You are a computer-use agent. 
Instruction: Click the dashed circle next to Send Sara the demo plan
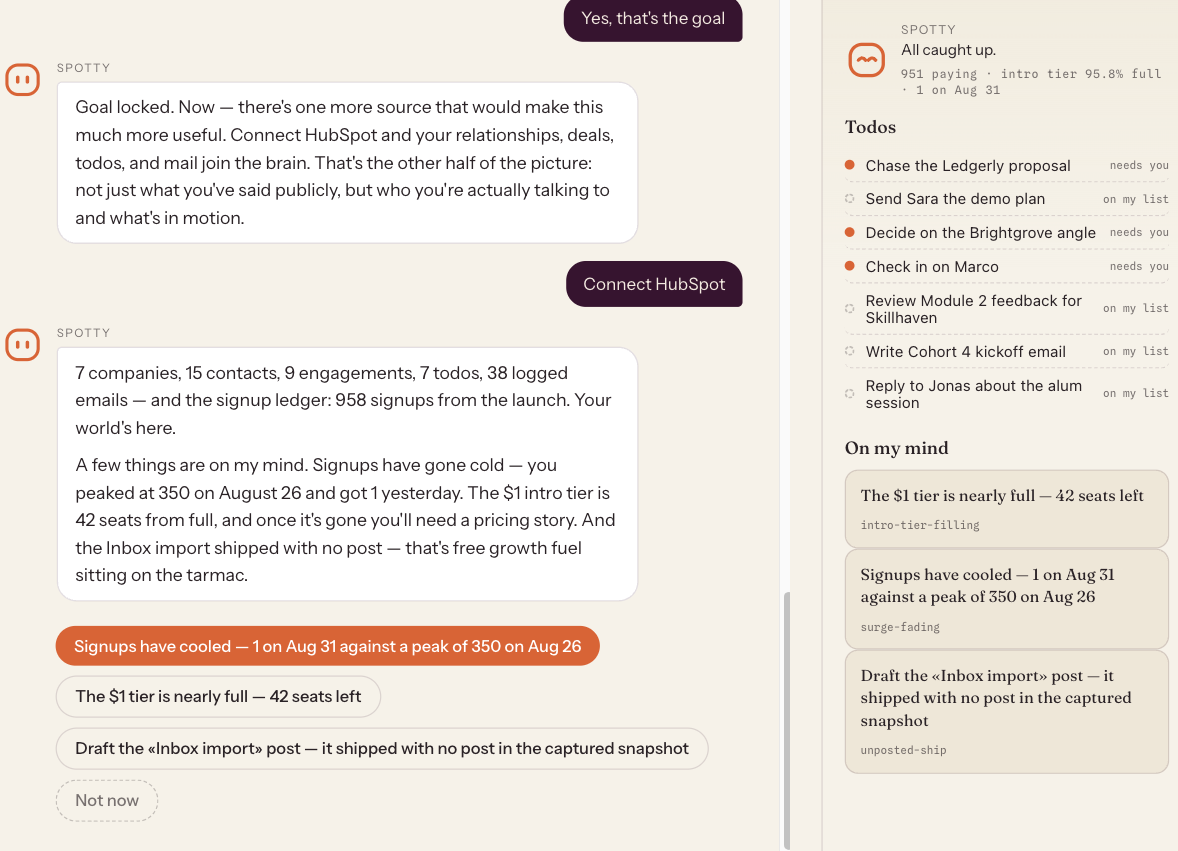pyautogui.click(x=850, y=199)
